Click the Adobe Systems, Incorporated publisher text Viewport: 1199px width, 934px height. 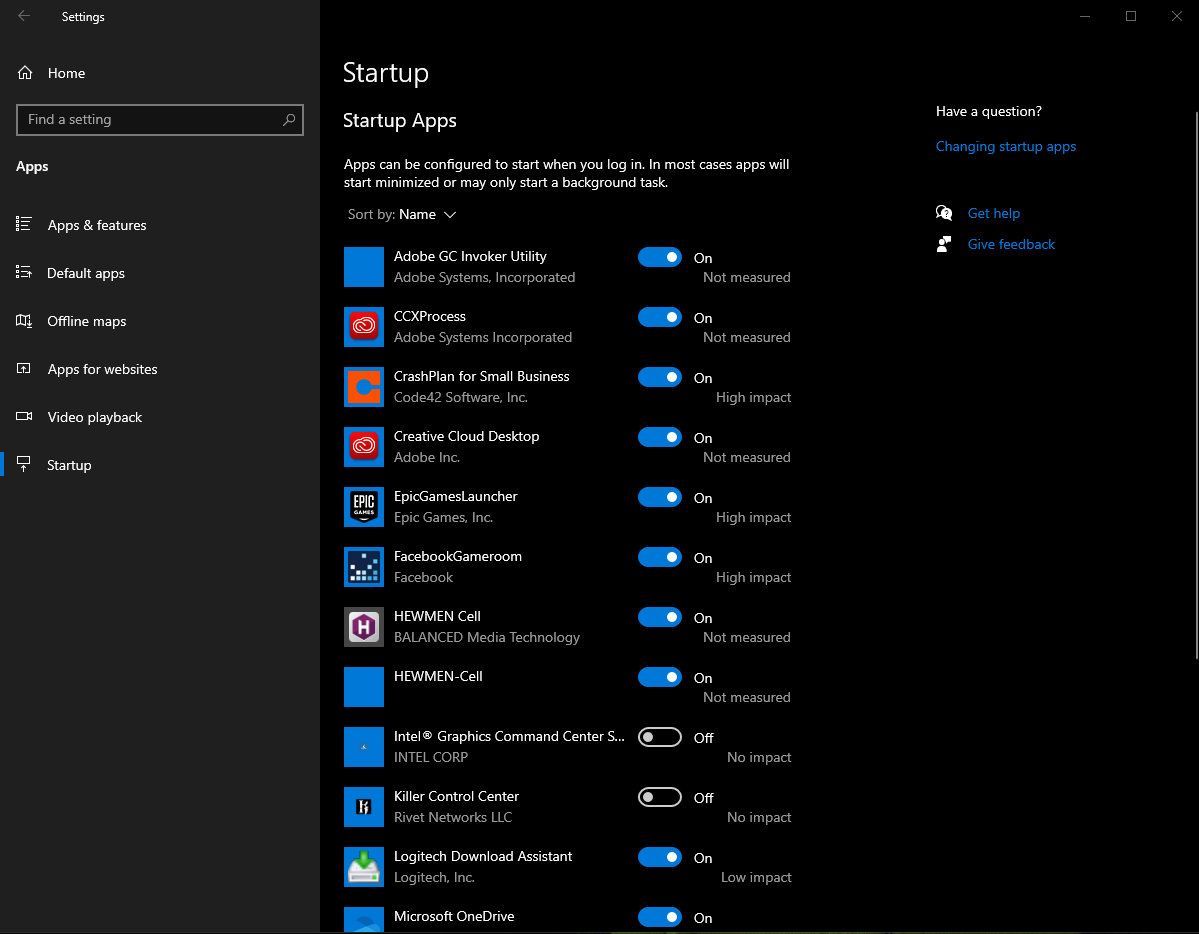click(x=484, y=278)
